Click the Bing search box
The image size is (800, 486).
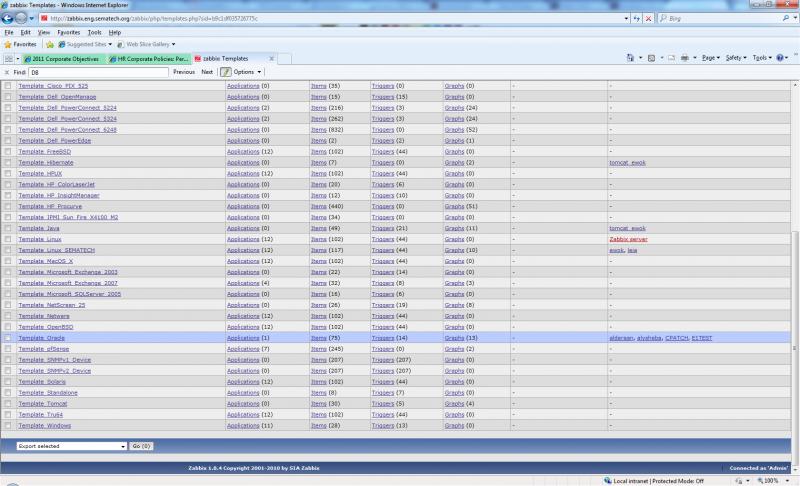720,18
